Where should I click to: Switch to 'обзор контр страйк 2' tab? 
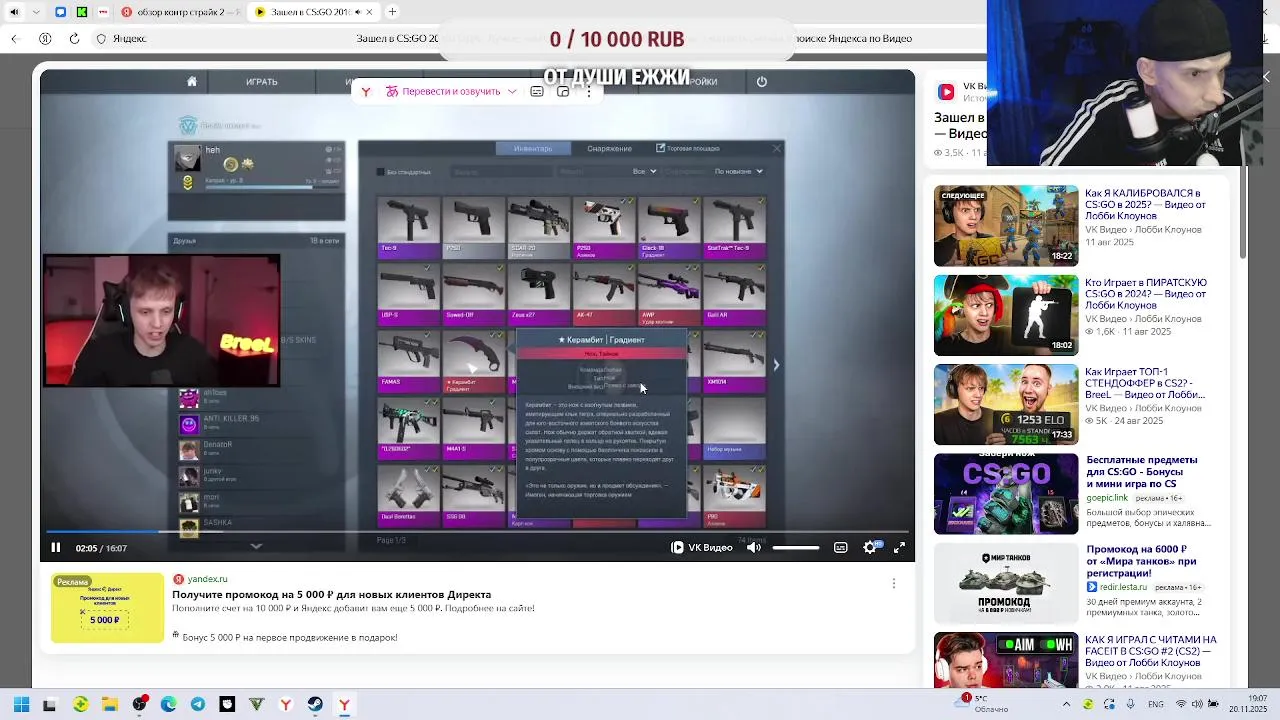click(x=180, y=12)
